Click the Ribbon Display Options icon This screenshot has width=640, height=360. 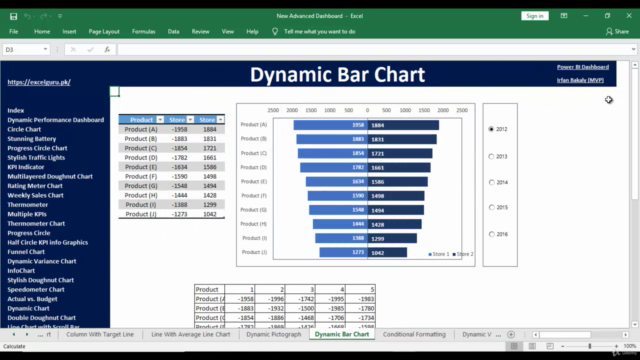pyautogui.click(x=564, y=16)
